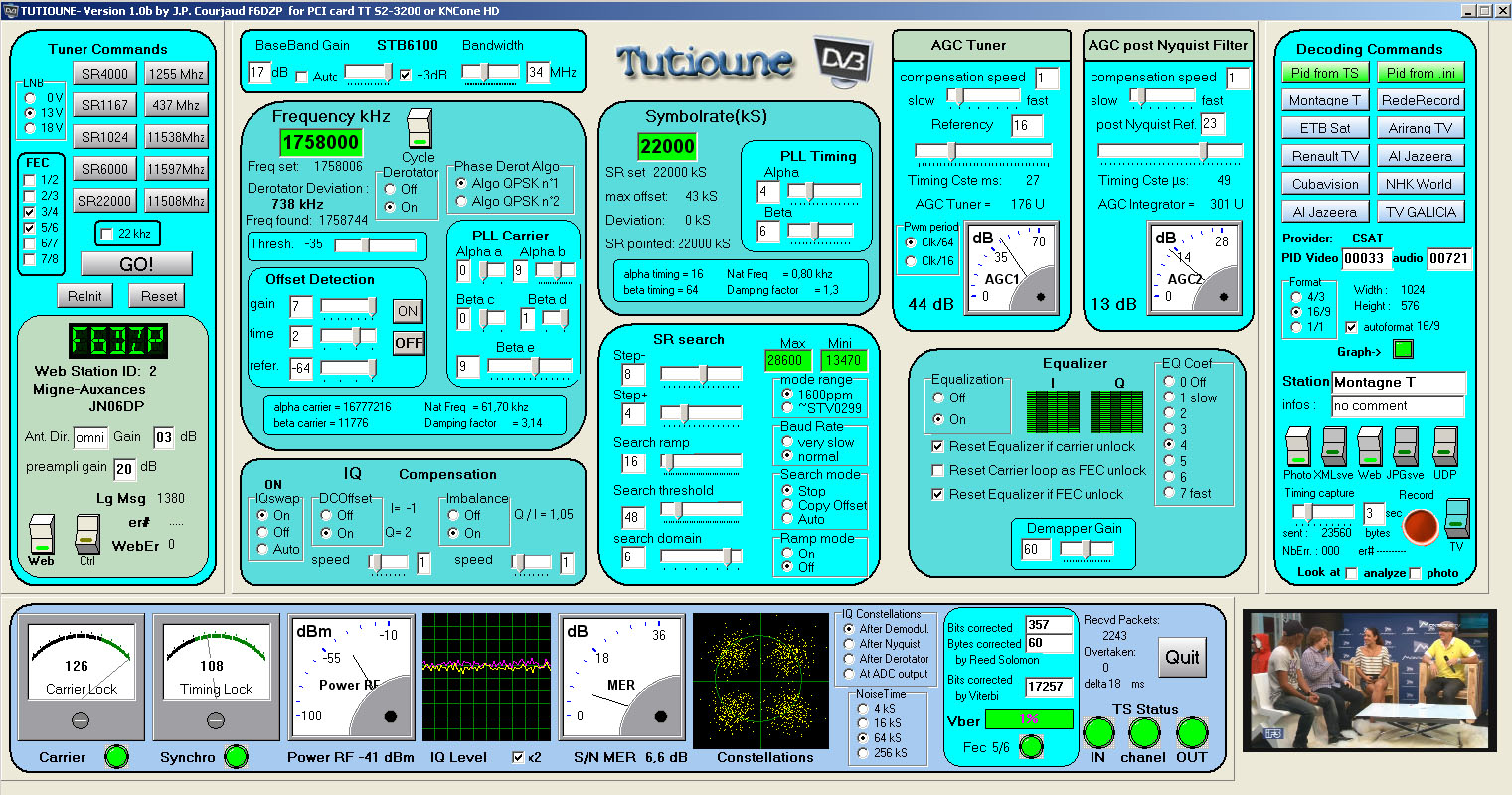Check Reset Carrier loop as FEC unlock
1512x795 pixels.
click(x=937, y=470)
